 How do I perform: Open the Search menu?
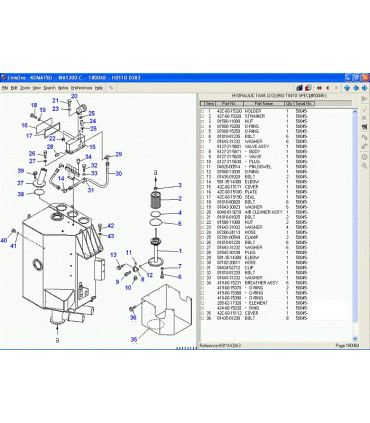49,88
